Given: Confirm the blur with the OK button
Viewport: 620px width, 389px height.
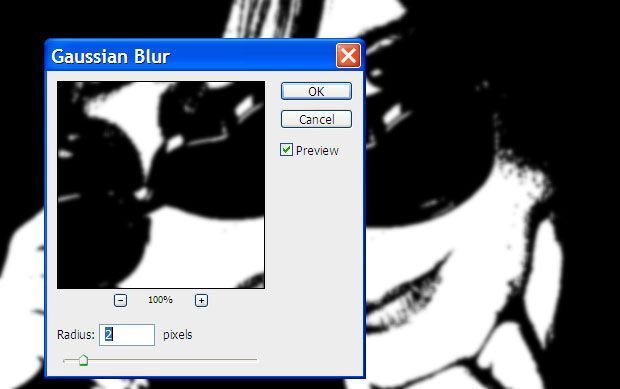Looking at the screenshot, I should [316, 91].
